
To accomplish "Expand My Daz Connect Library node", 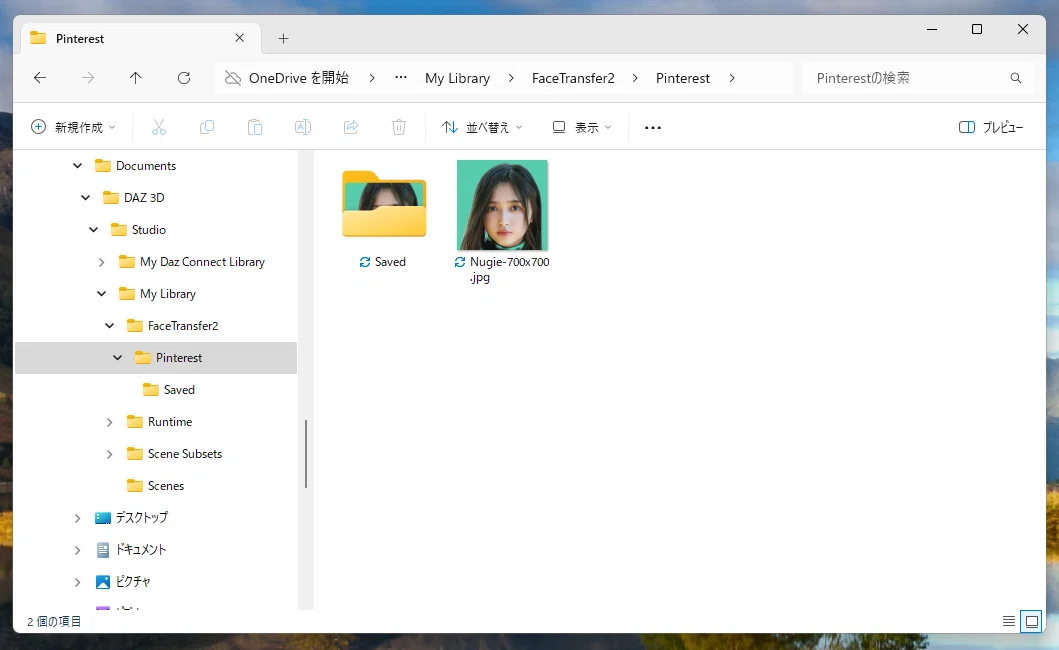I will click(101, 262).
